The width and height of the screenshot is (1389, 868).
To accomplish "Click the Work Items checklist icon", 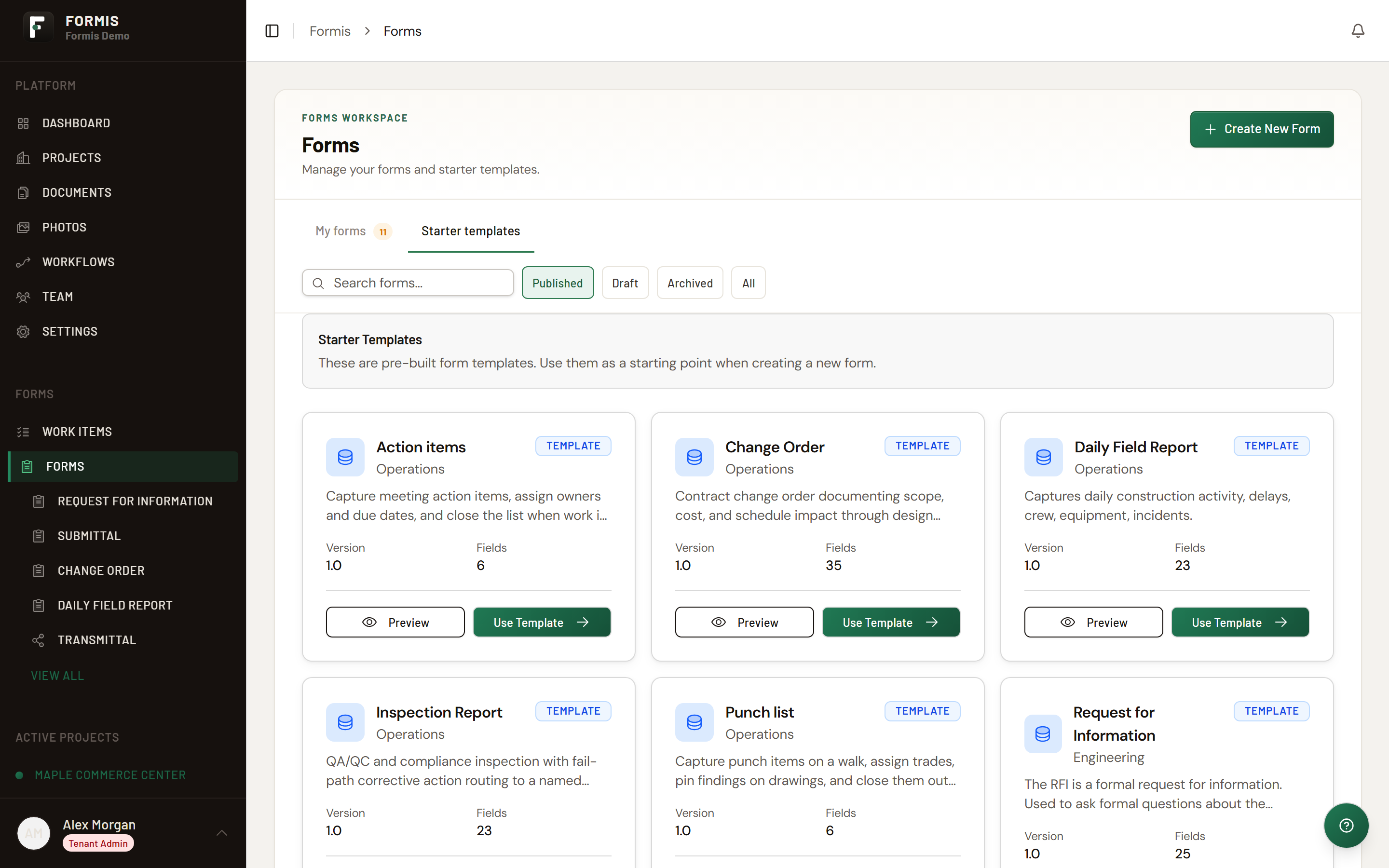I will tap(23, 432).
